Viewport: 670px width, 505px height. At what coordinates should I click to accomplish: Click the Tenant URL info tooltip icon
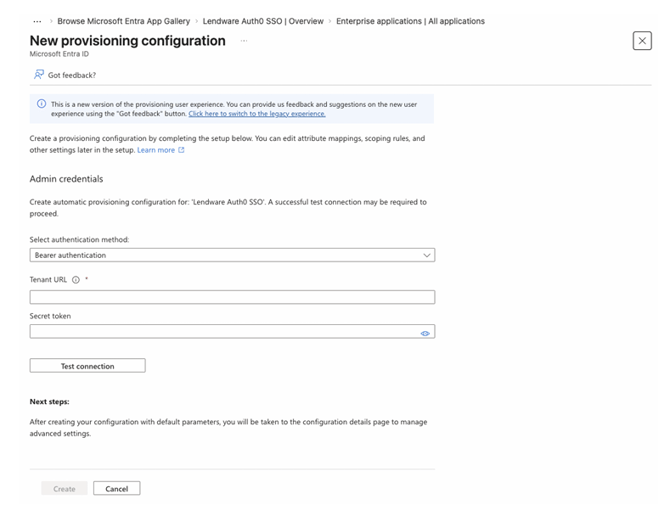76,280
